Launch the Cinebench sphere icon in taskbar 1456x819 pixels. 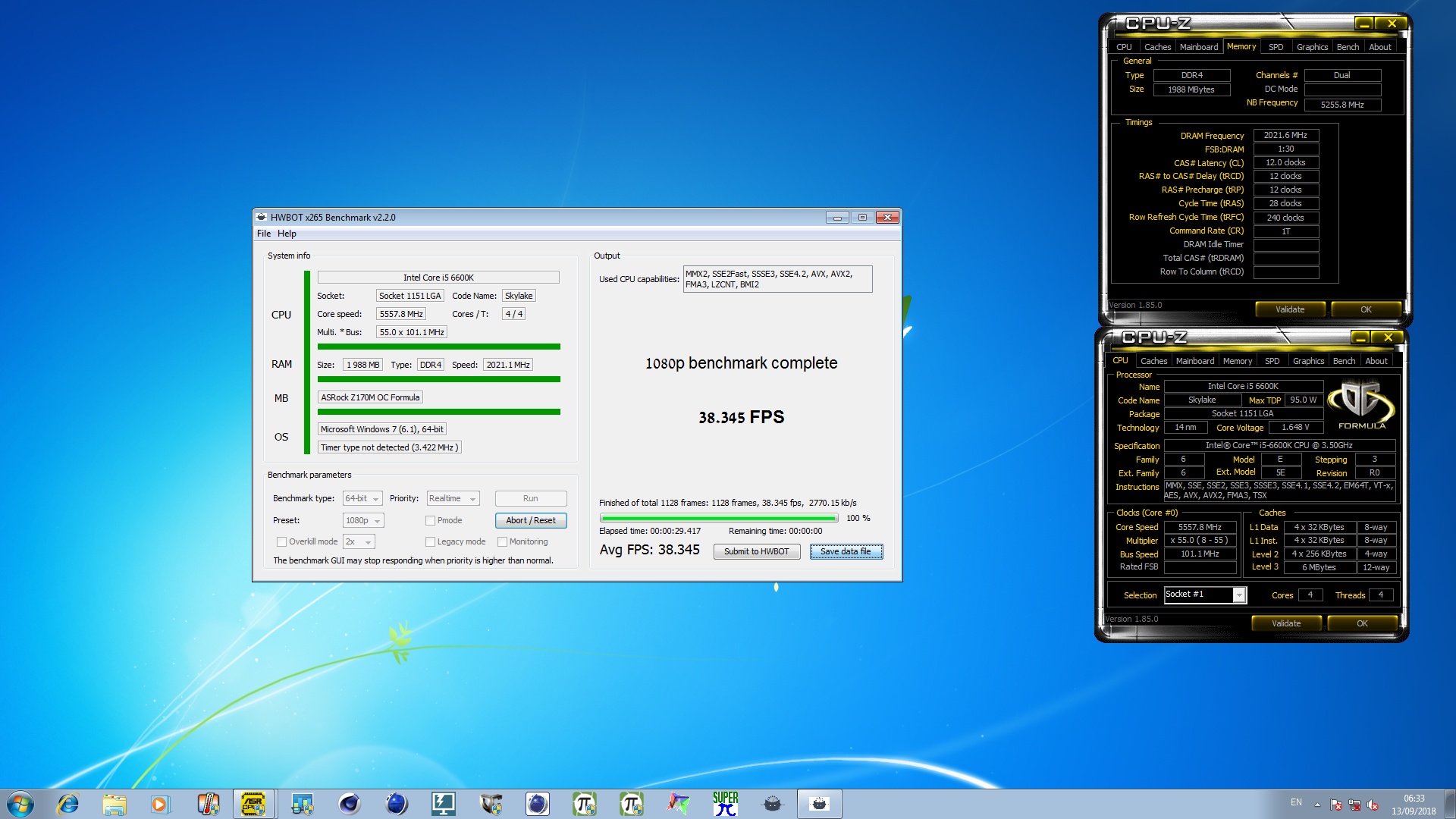[x=349, y=804]
